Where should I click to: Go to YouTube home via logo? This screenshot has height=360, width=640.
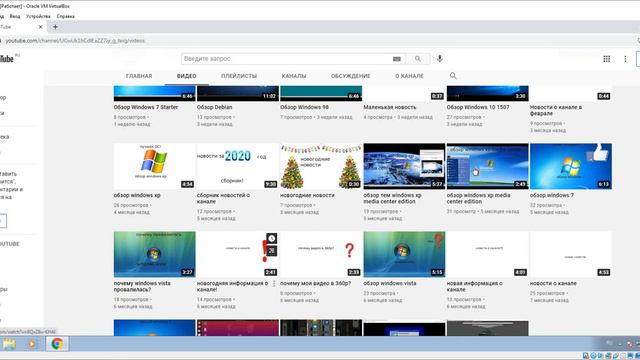coord(7,59)
